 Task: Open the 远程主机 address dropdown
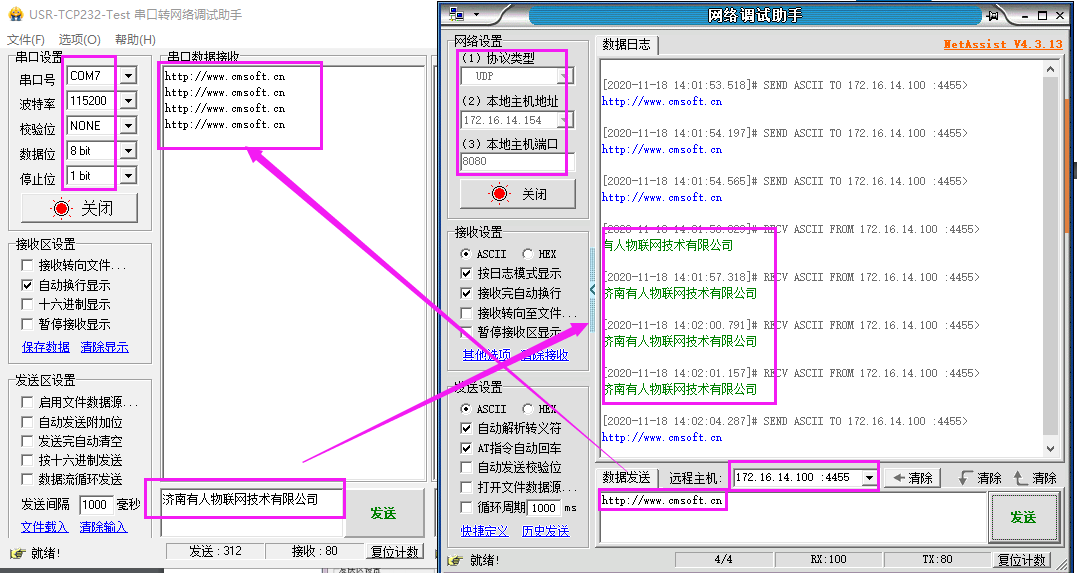(868, 478)
